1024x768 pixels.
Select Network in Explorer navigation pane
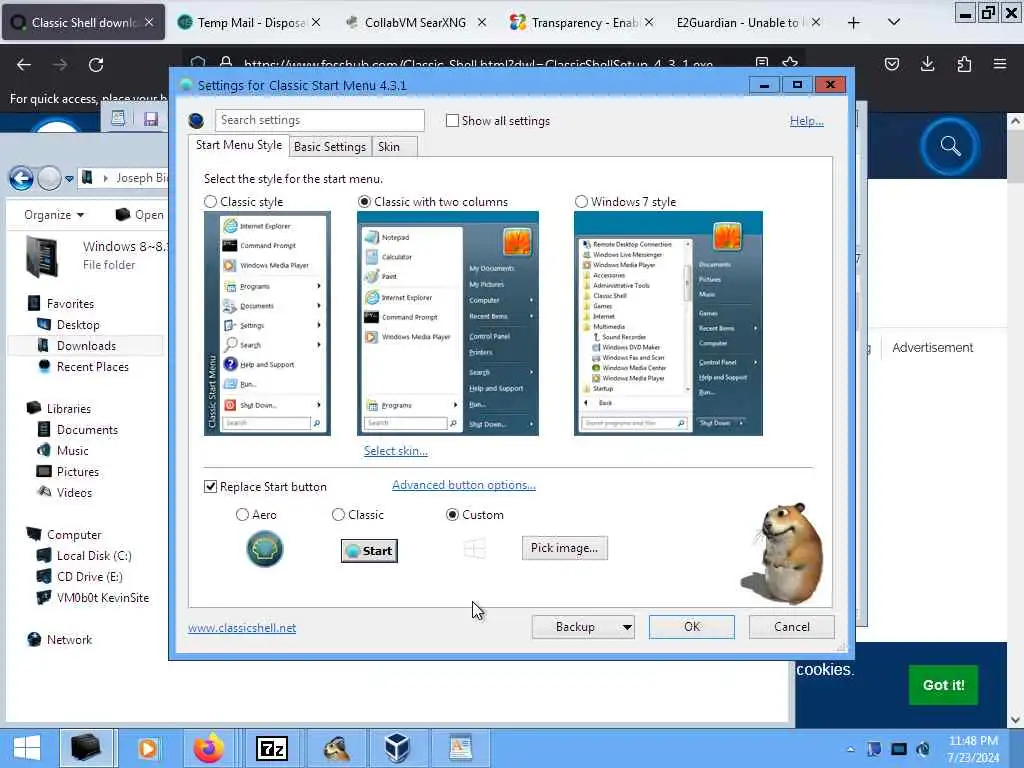coord(69,639)
